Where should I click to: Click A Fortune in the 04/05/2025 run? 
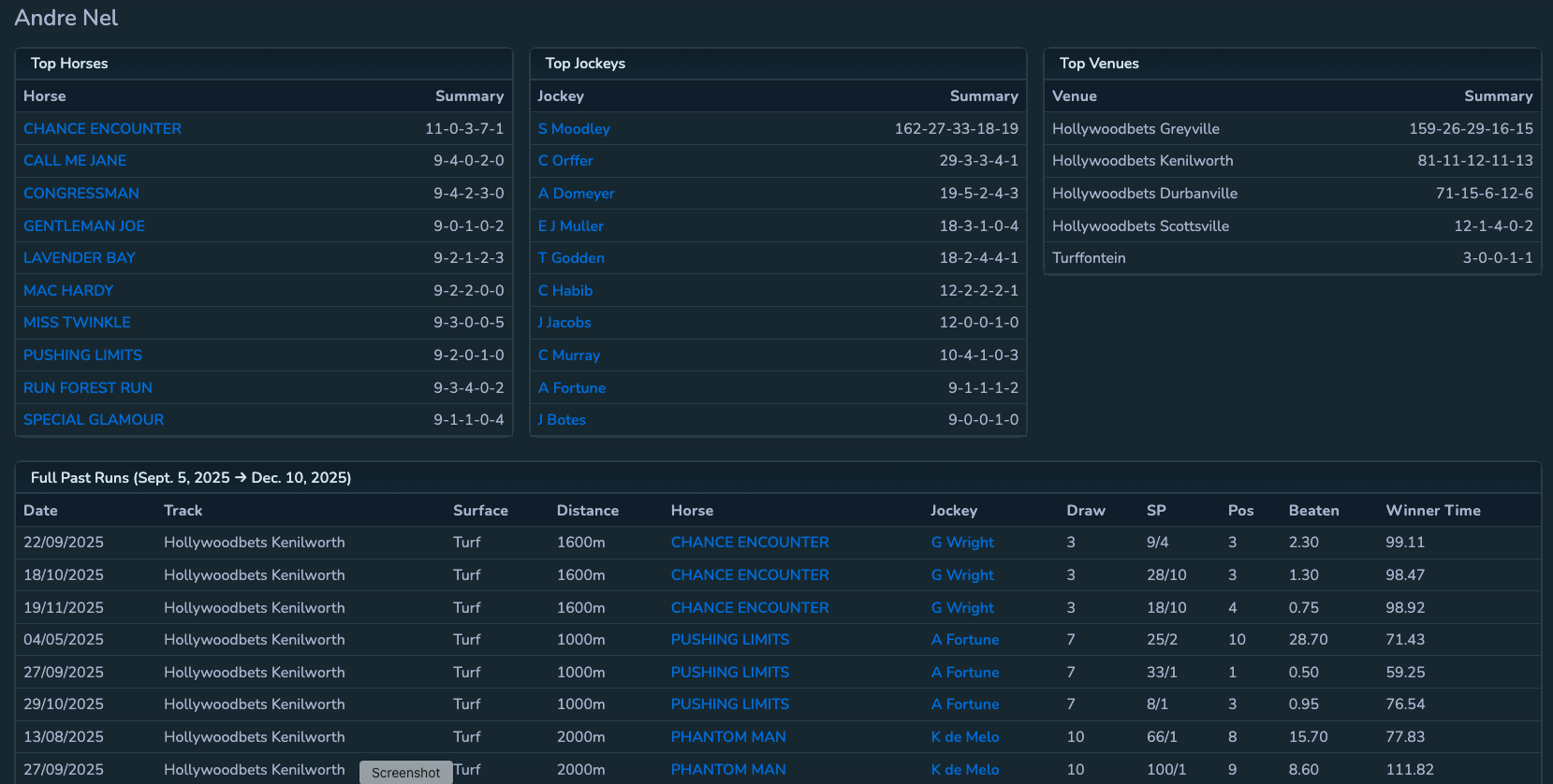pyautogui.click(x=965, y=639)
